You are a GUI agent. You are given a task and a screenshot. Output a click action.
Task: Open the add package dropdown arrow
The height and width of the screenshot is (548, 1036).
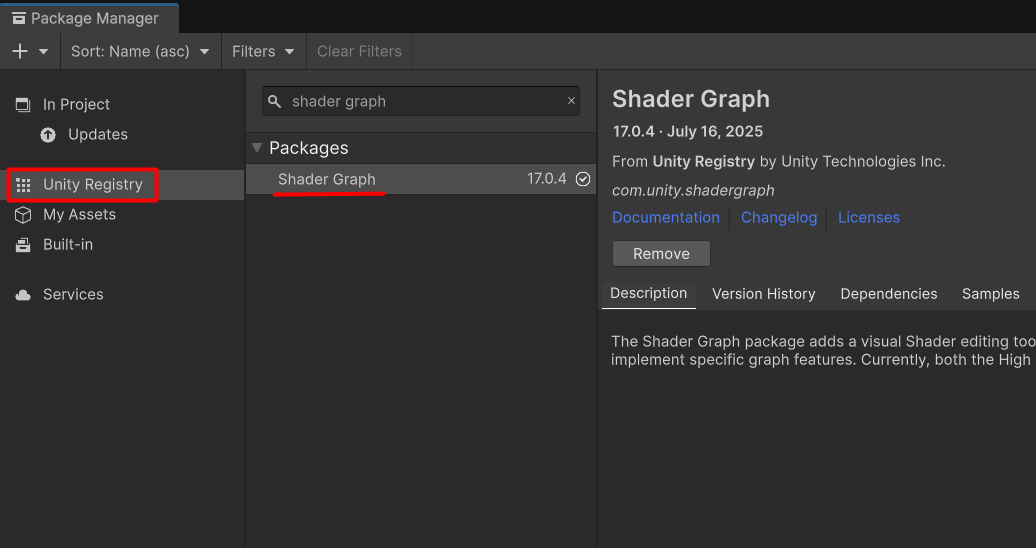coord(44,52)
